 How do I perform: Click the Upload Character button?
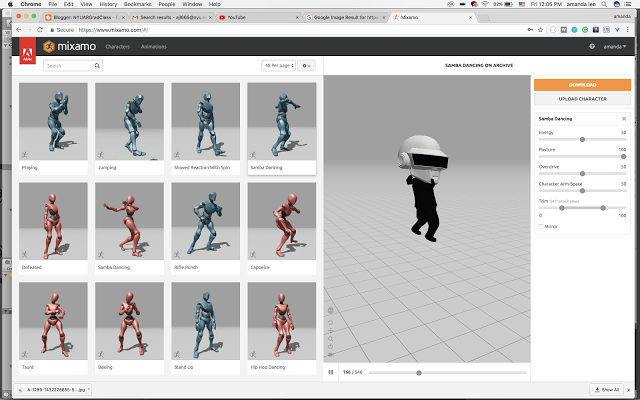point(581,100)
